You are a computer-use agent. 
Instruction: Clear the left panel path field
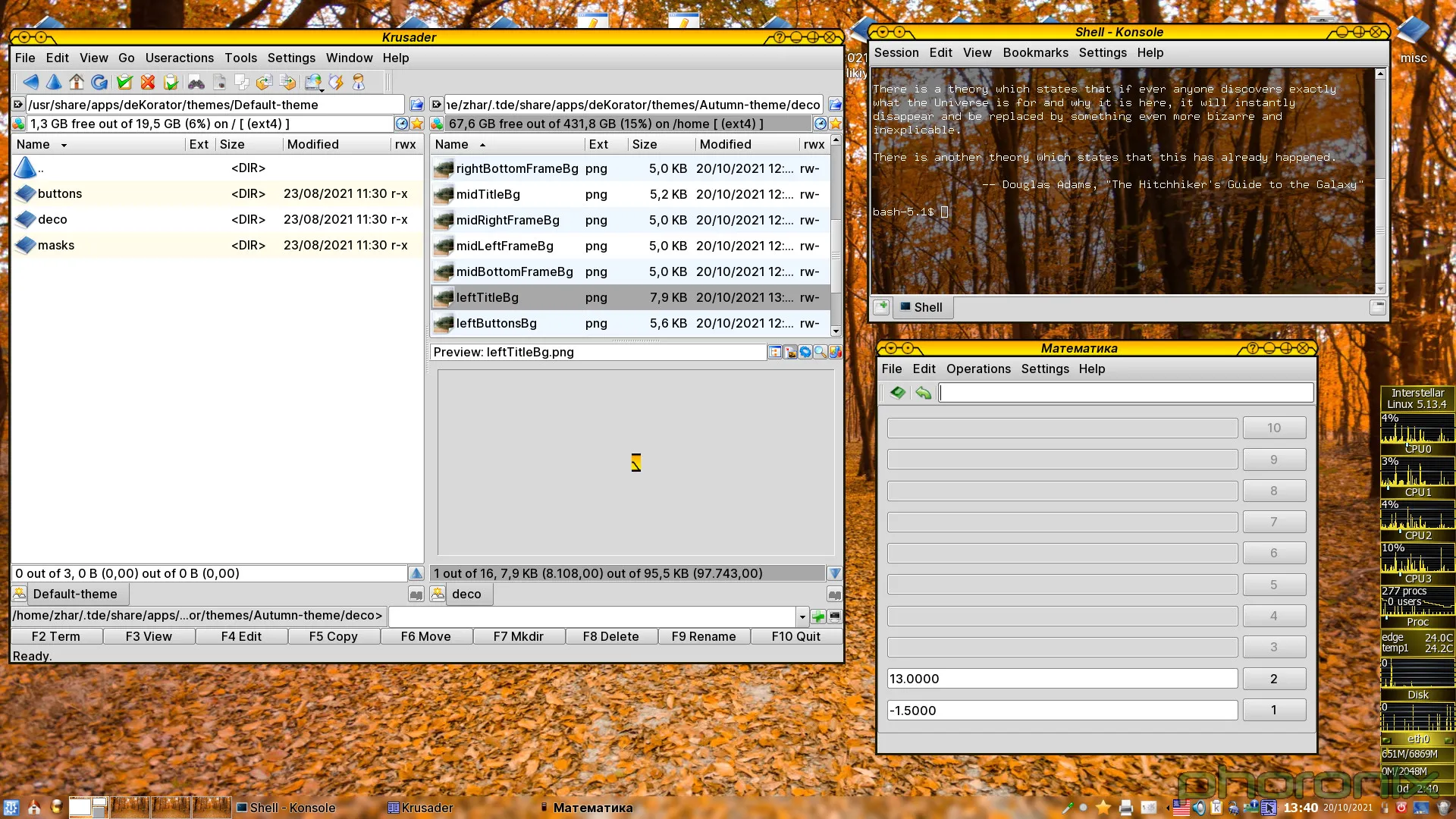click(18, 105)
